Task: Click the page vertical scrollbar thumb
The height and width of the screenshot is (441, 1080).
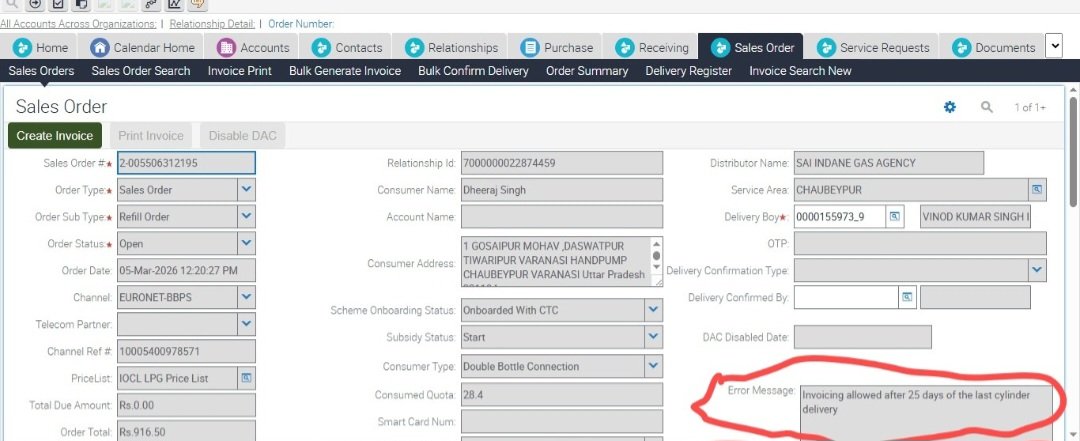Action: [x=1073, y=150]
